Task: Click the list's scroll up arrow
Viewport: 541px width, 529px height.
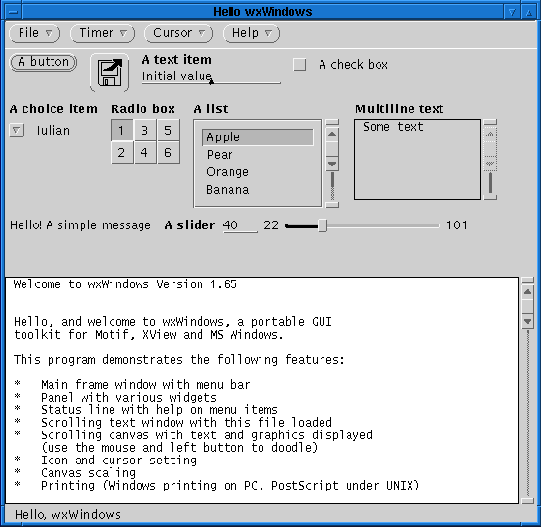Action: pyautogui.click(x=332, y=134)
